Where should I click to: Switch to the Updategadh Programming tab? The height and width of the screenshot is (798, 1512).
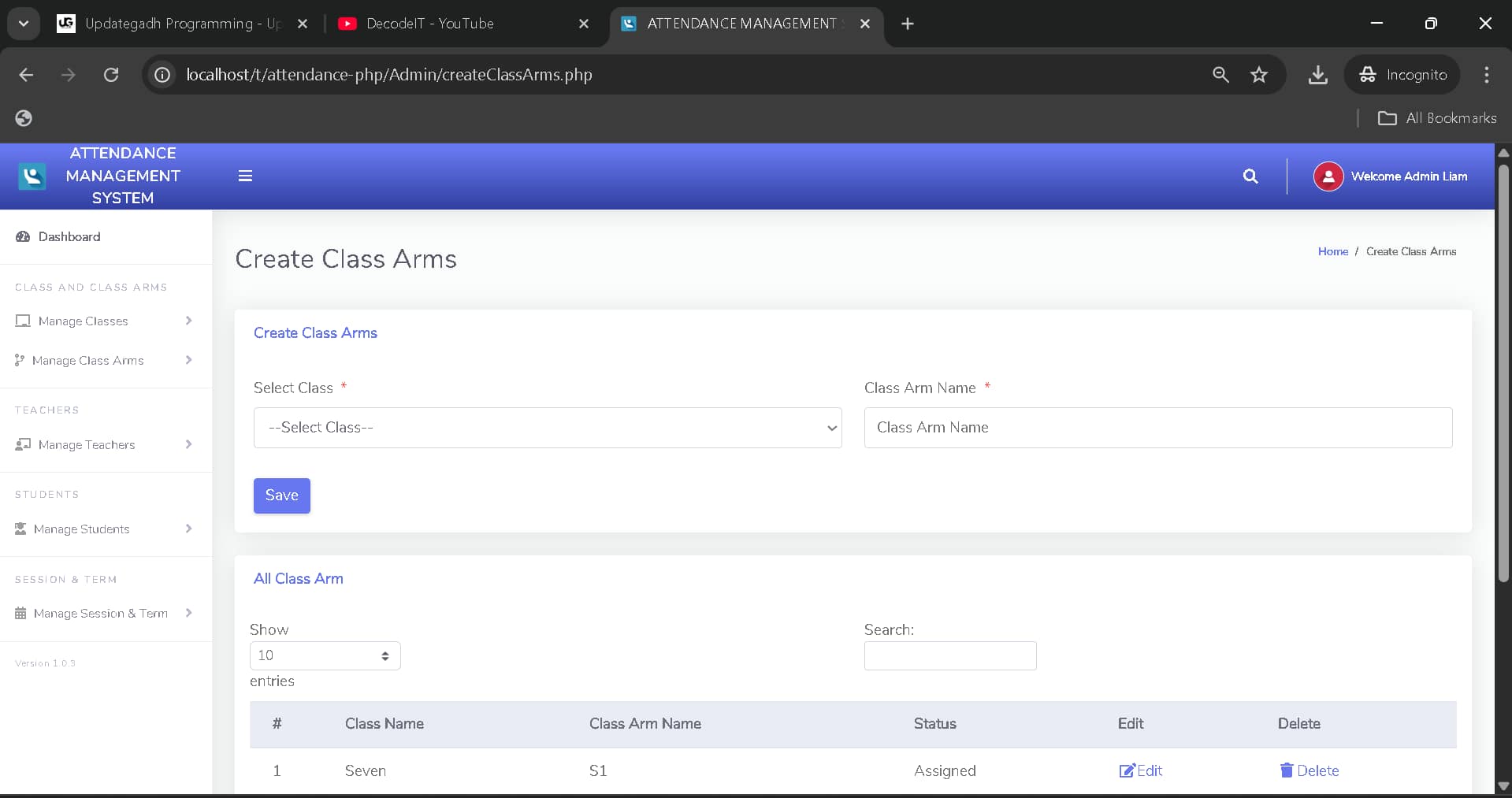pyautogui.click(x=181, y=24)
